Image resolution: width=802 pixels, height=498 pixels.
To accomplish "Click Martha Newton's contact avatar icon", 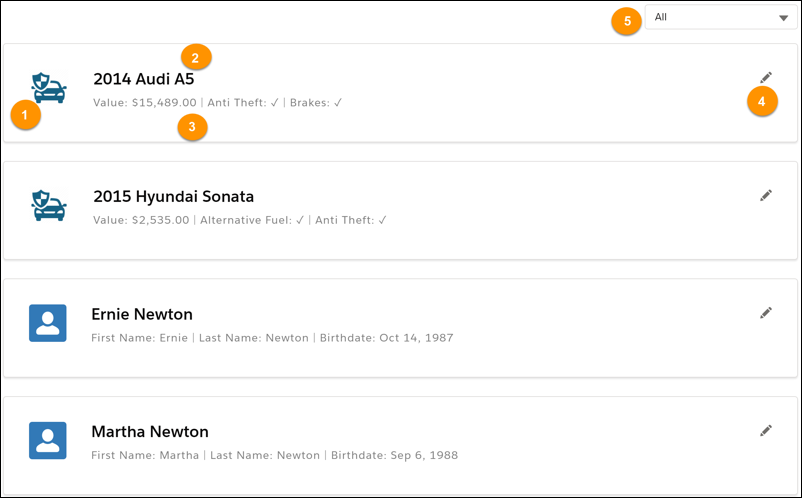I will (48, 440).
